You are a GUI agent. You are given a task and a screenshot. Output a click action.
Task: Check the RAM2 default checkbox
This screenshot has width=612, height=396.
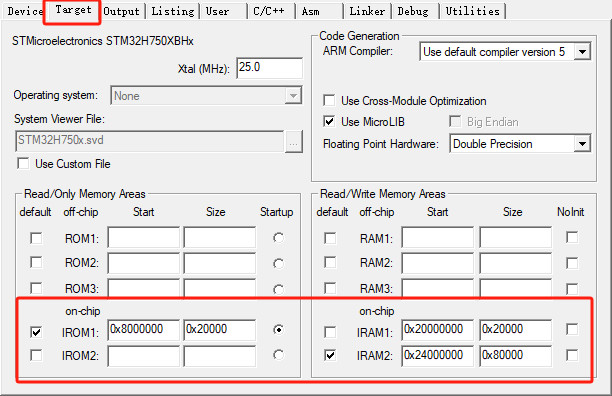[330, 262]
